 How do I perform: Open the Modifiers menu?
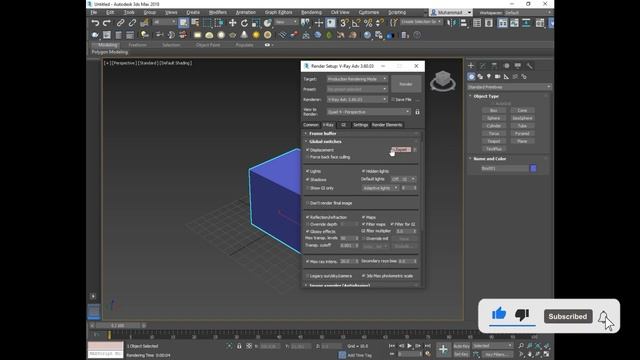[218, 13]
